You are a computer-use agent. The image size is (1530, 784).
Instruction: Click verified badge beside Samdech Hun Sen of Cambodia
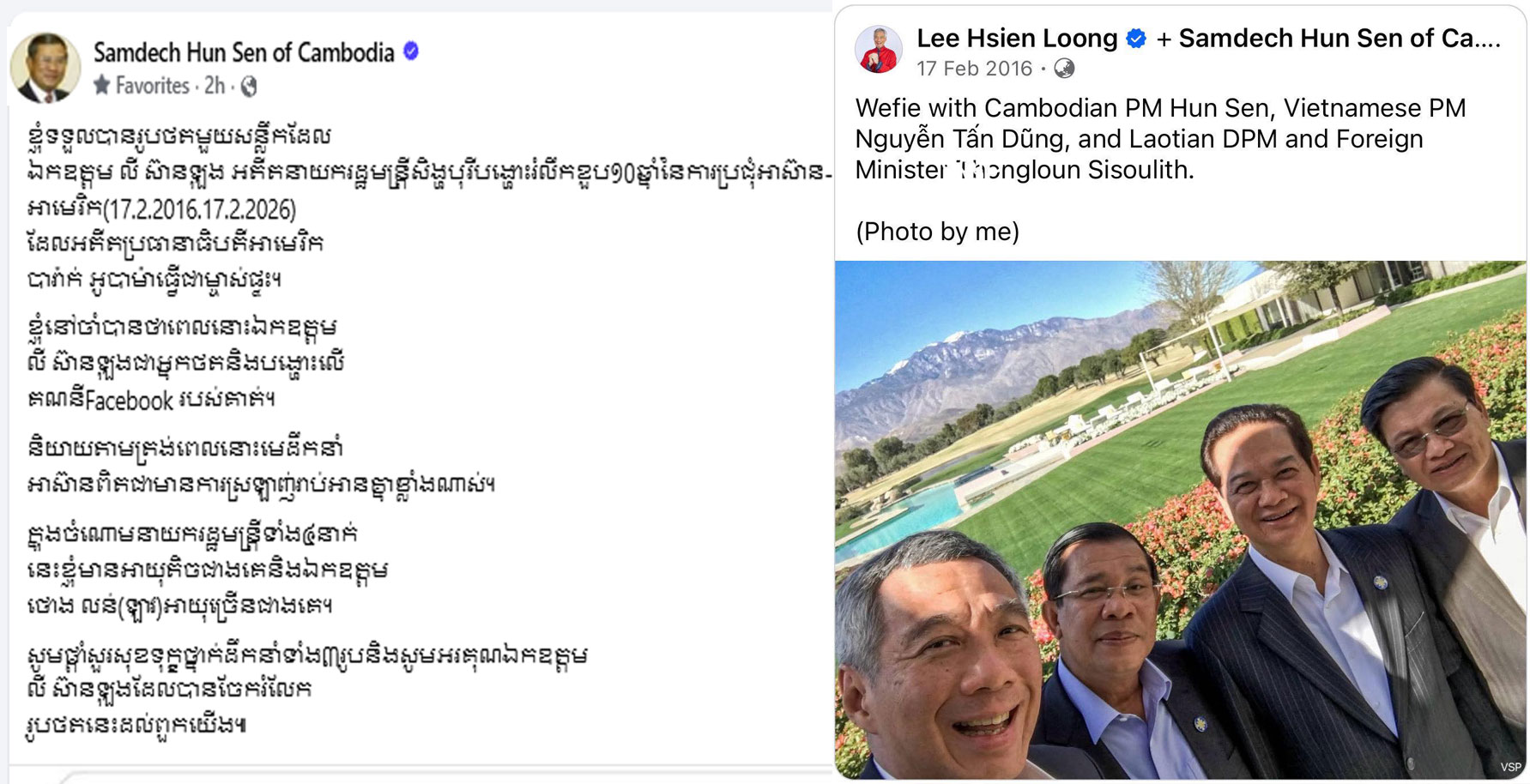click(x=412, y=51)
